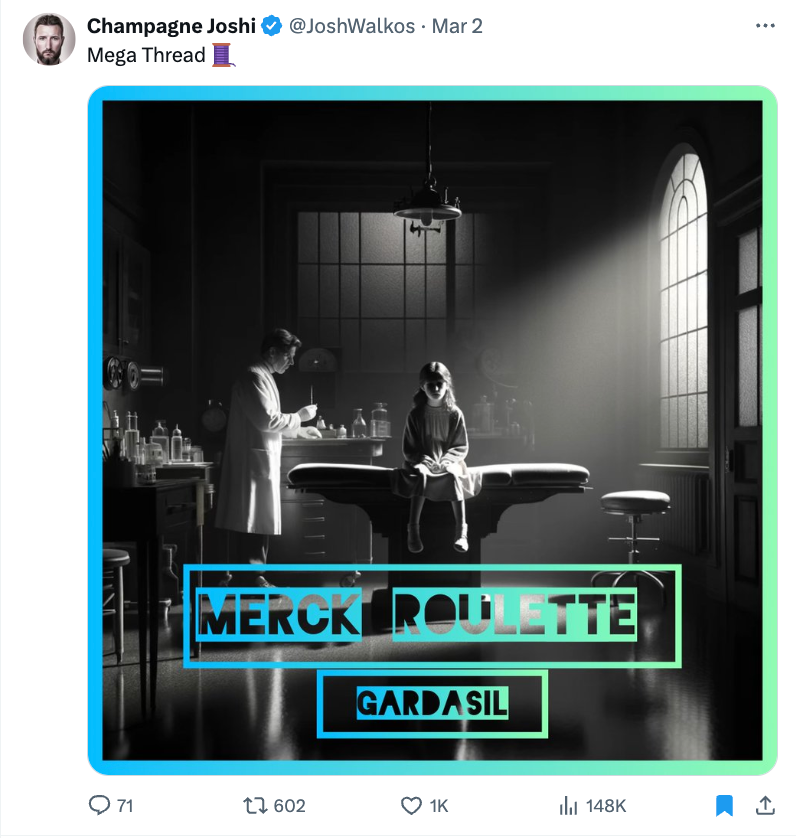This screenshot has width=796, height=838.
Task: Open the profile avatar photo
Action: 49,40
